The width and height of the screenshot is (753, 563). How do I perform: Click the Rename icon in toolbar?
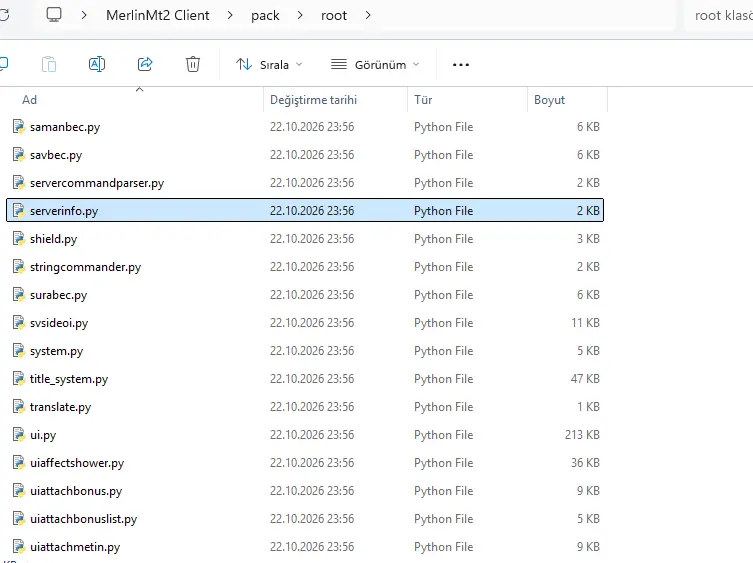click(x=97, y=64)
